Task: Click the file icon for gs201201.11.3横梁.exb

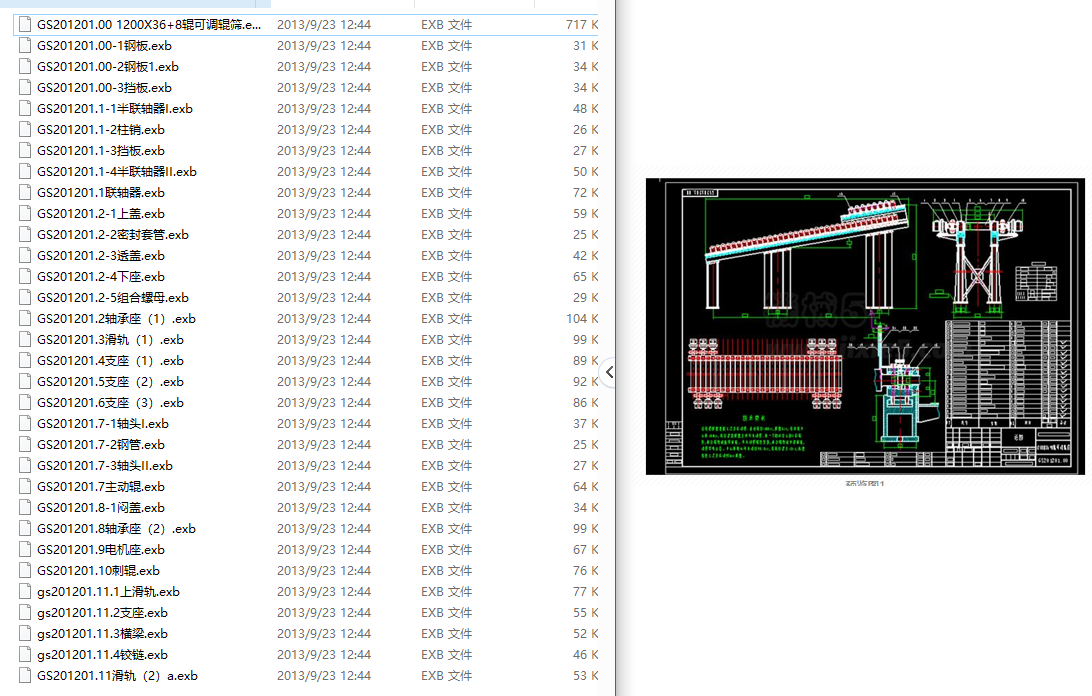Action: pos(26,634)
